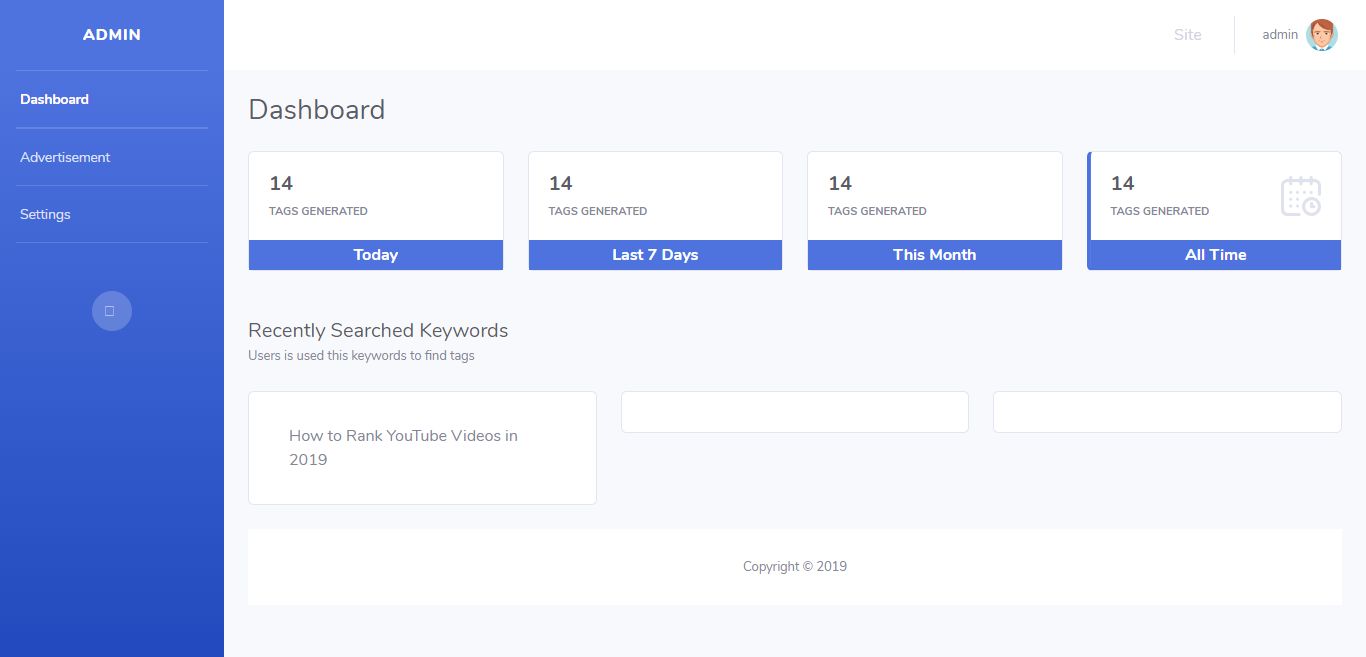Click the Recently Searched Keywords heading
This screenshot has width=1366, height=657.
pyautogui.click(x=378, y=330)
